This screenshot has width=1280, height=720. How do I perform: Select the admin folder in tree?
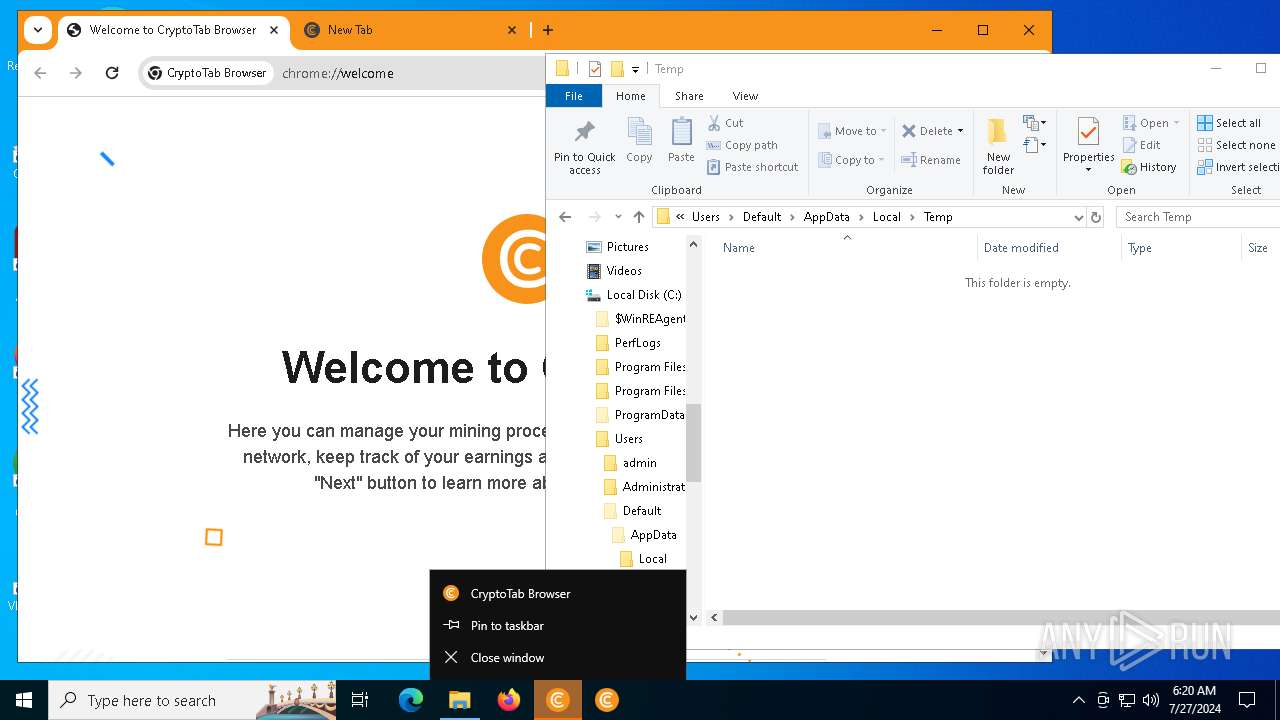click(x=639, y=463)
